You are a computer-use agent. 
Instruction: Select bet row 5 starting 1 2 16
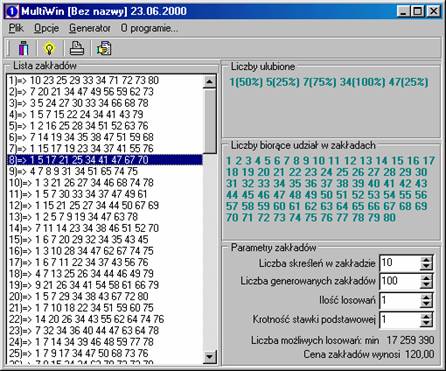105,126
